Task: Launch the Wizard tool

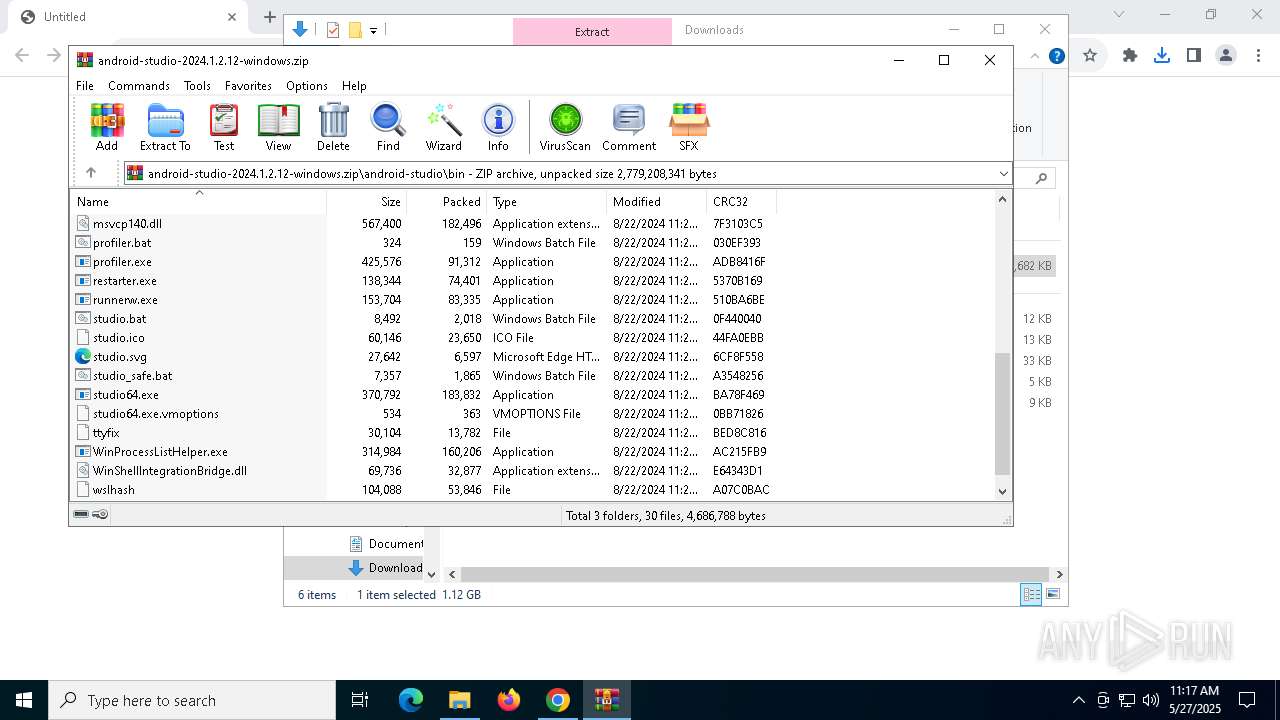Action: (443, 127)
